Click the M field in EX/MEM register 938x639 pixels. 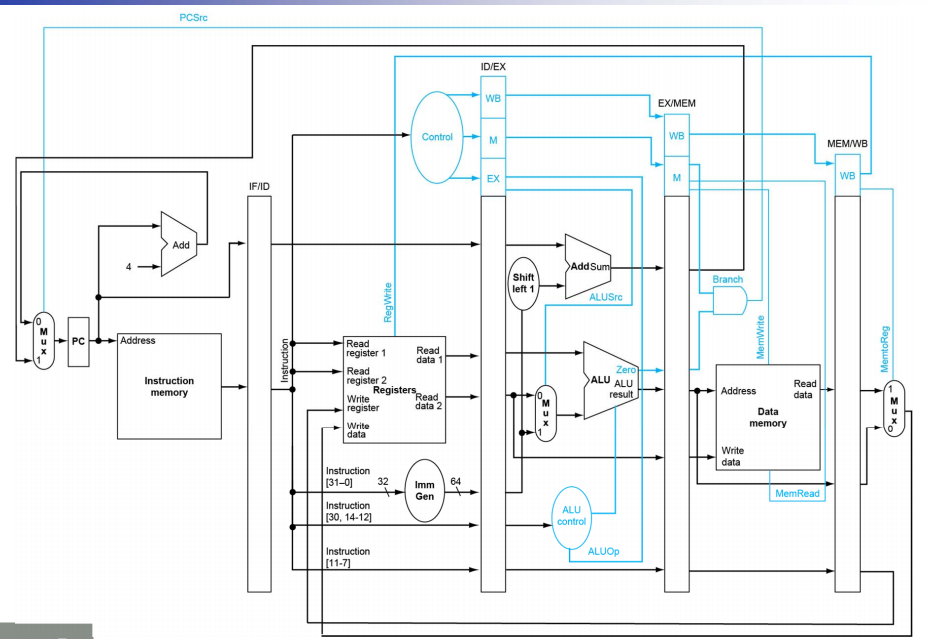(x=677, y=178)
